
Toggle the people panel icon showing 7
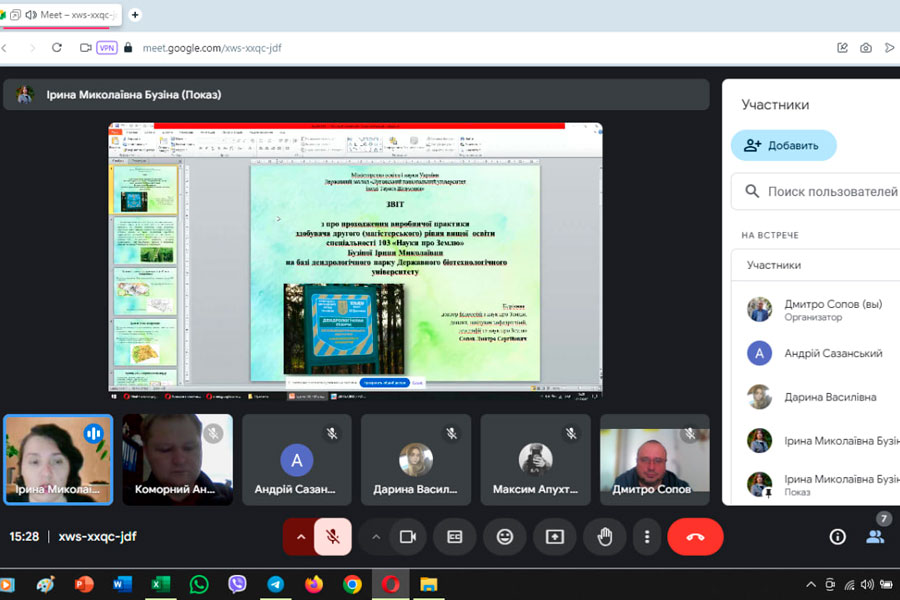(875, 536)
